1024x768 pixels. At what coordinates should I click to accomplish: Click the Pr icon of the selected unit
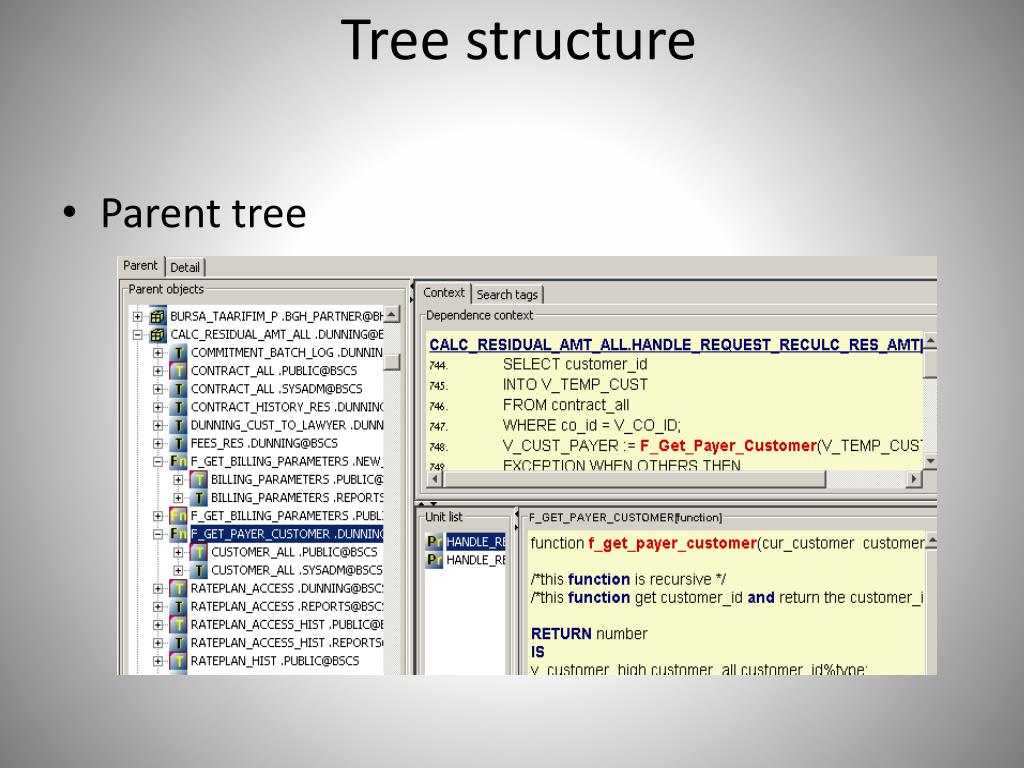tap(434, 542)
